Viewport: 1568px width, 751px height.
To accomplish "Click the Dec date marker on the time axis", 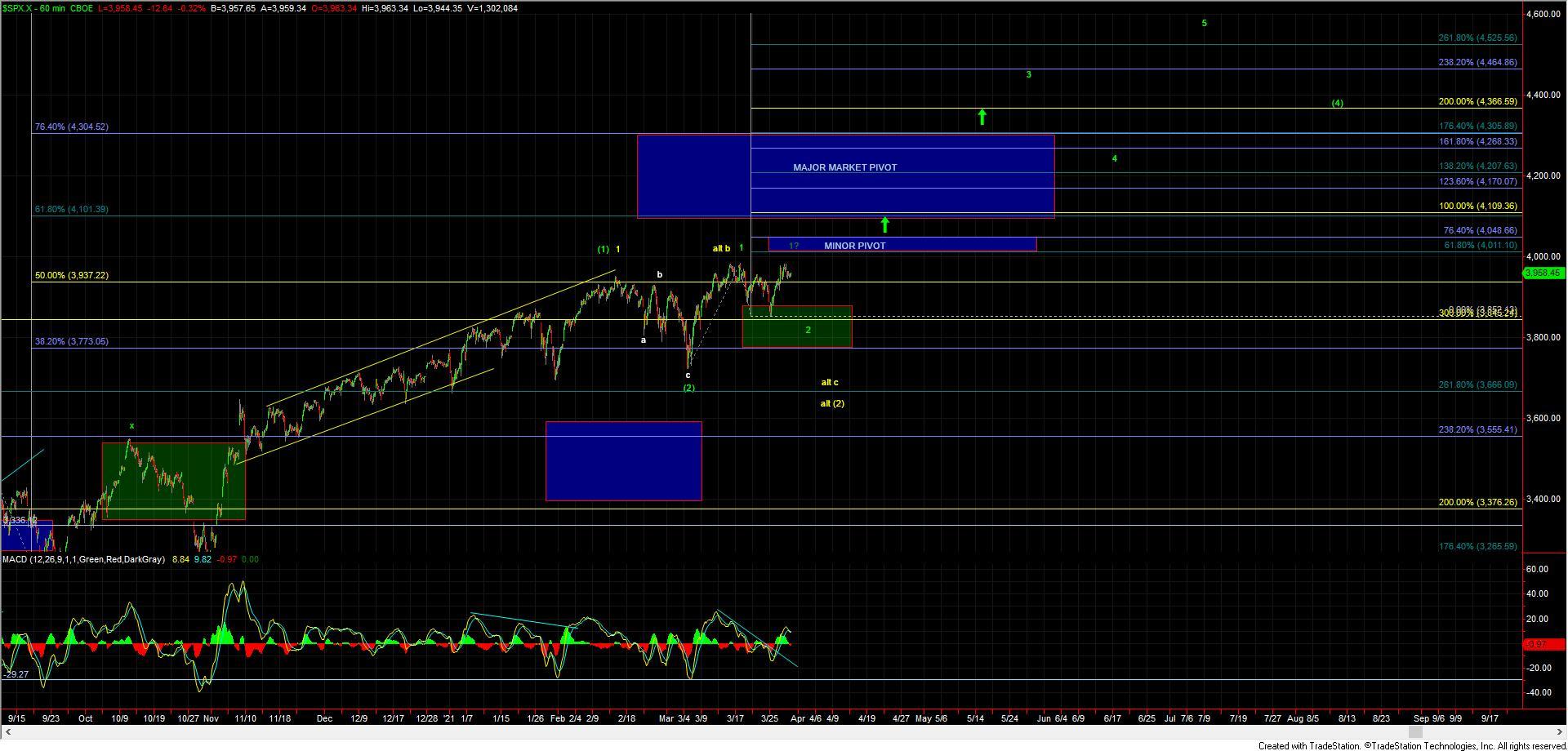I will coord(324,719).
